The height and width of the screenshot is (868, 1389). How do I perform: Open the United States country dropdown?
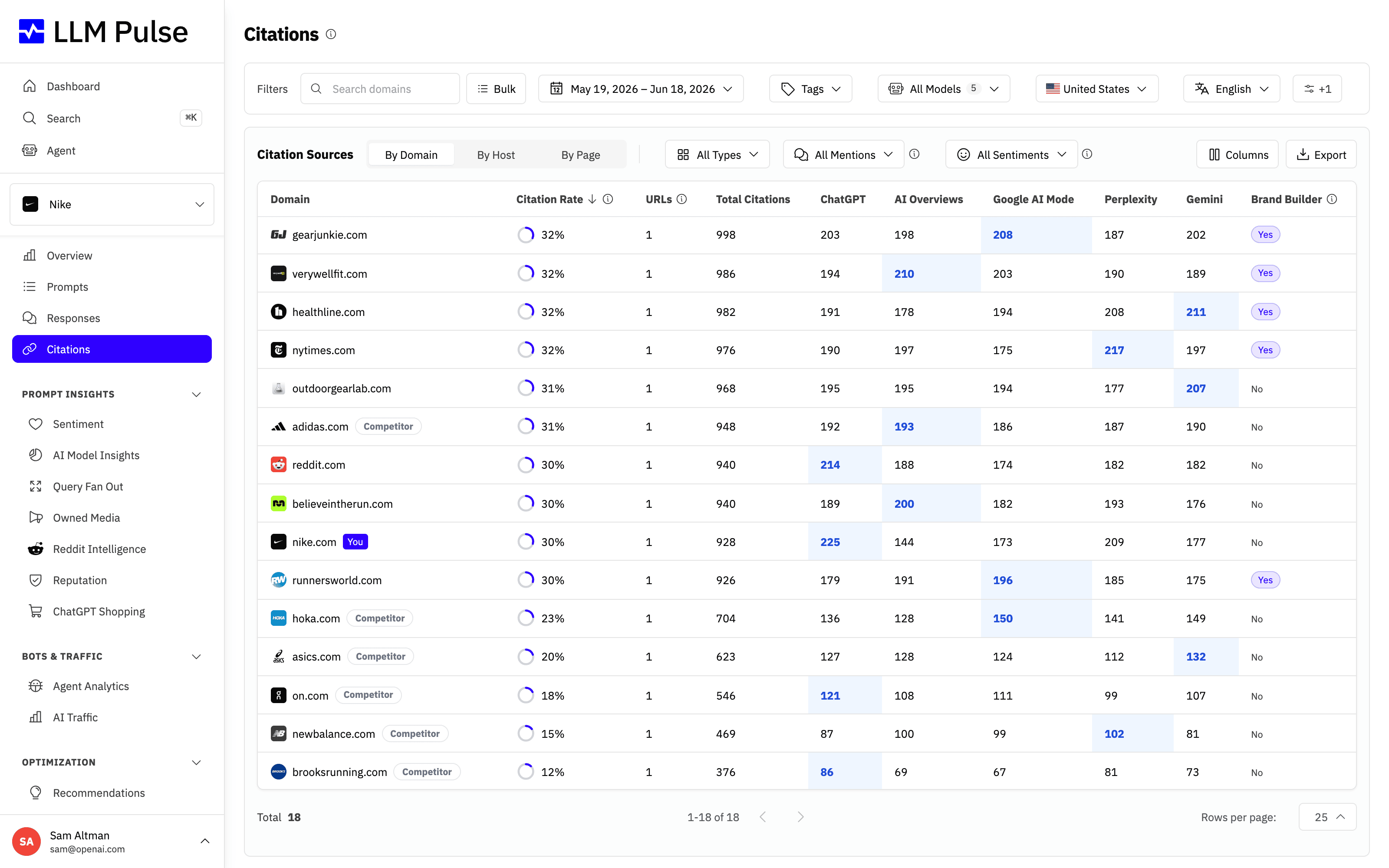1097,89
